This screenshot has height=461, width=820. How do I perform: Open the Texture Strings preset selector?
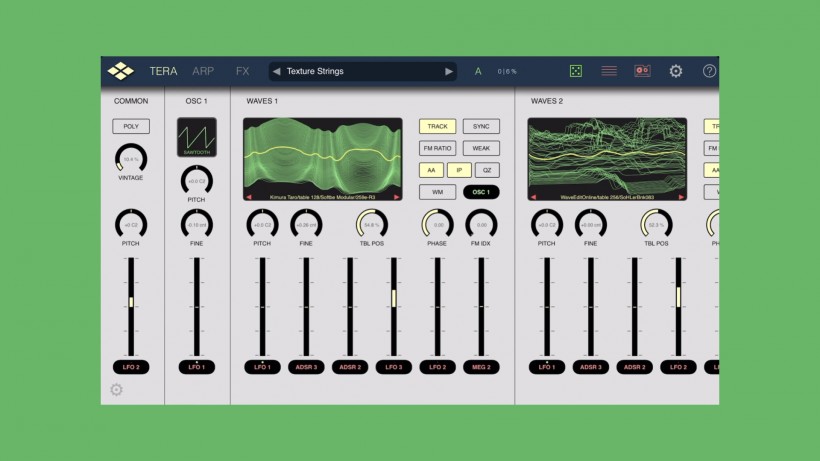coord(362,72)
